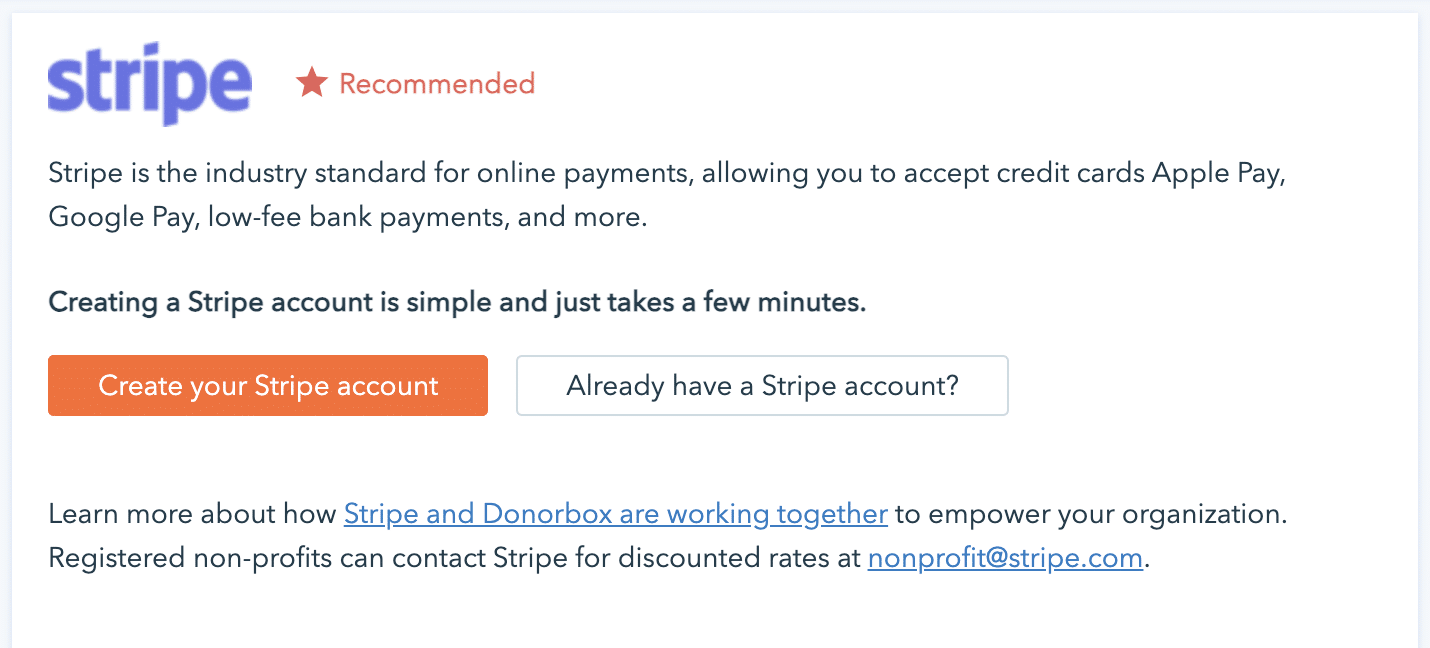Click the "Learn more about how" text

click(x=192, y=514)
